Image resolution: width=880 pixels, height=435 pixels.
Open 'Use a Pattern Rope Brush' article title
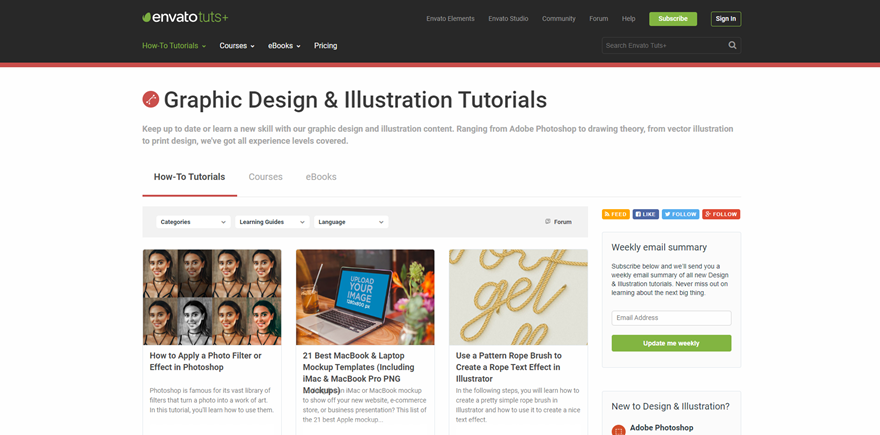(508, 367)
